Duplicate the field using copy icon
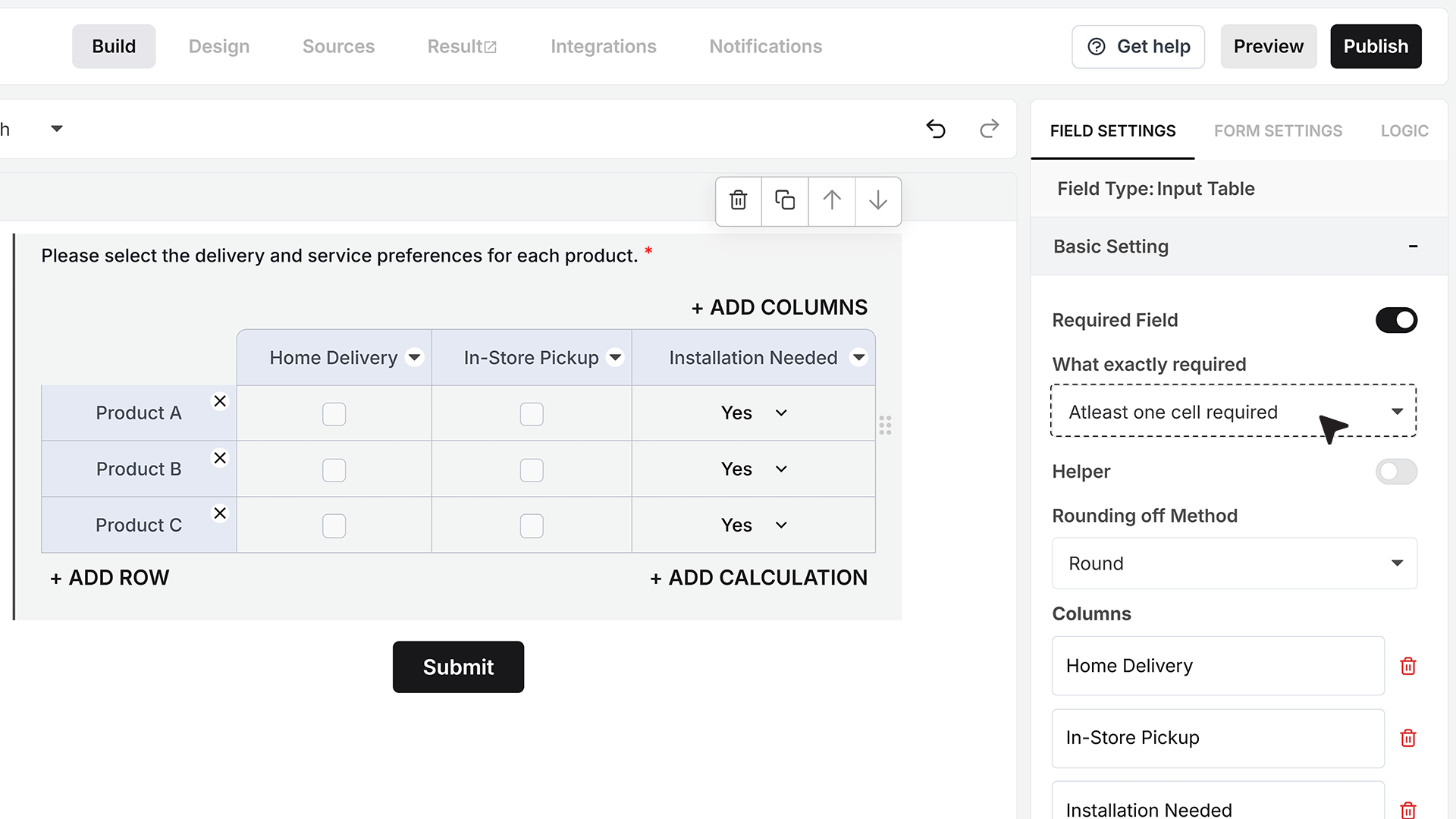 click(785, 201)
